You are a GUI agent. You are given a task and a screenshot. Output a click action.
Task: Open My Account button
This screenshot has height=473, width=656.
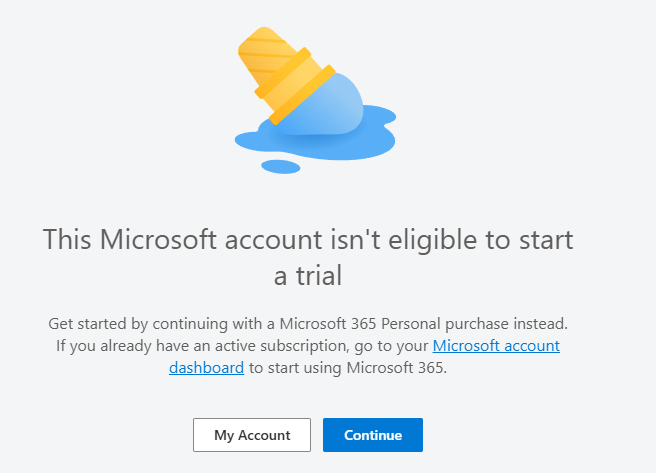click(252, 435)
